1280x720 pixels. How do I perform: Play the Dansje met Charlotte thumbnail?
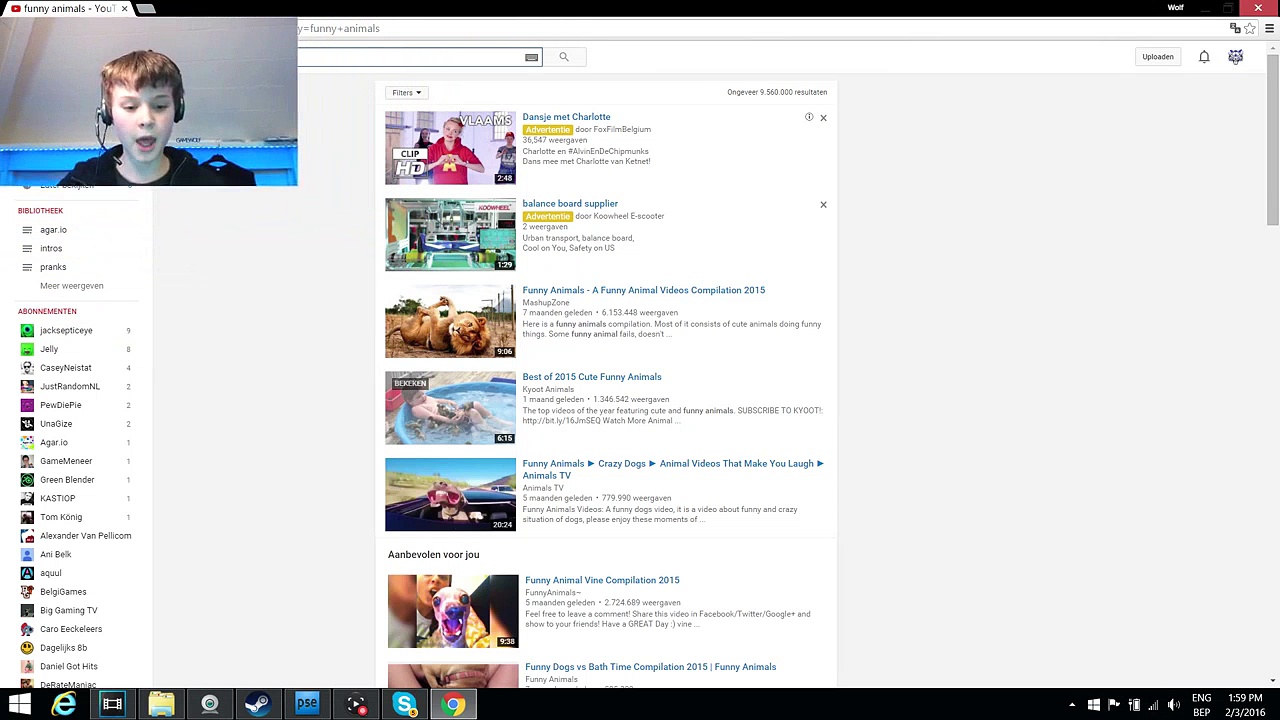coord(451,148)
